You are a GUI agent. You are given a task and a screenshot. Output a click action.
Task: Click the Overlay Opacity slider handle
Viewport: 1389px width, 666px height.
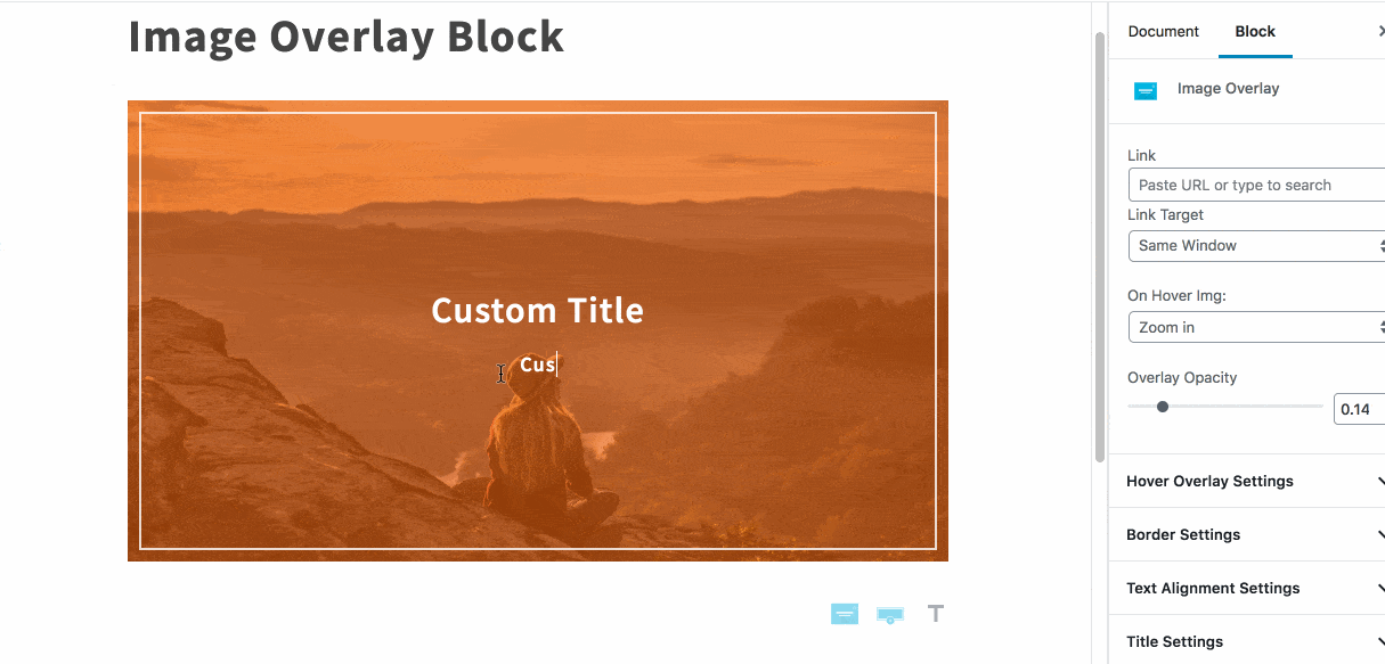tap(1162, 407)
